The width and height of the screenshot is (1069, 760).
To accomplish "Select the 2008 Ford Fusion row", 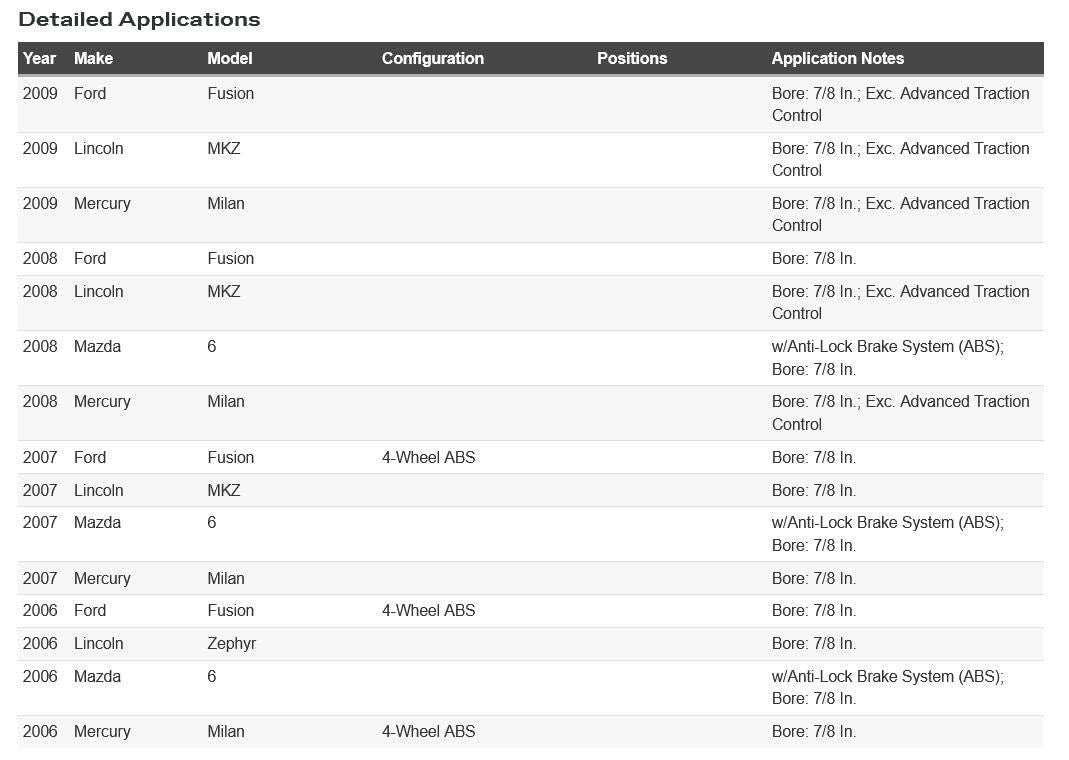I will click(530, 259).
